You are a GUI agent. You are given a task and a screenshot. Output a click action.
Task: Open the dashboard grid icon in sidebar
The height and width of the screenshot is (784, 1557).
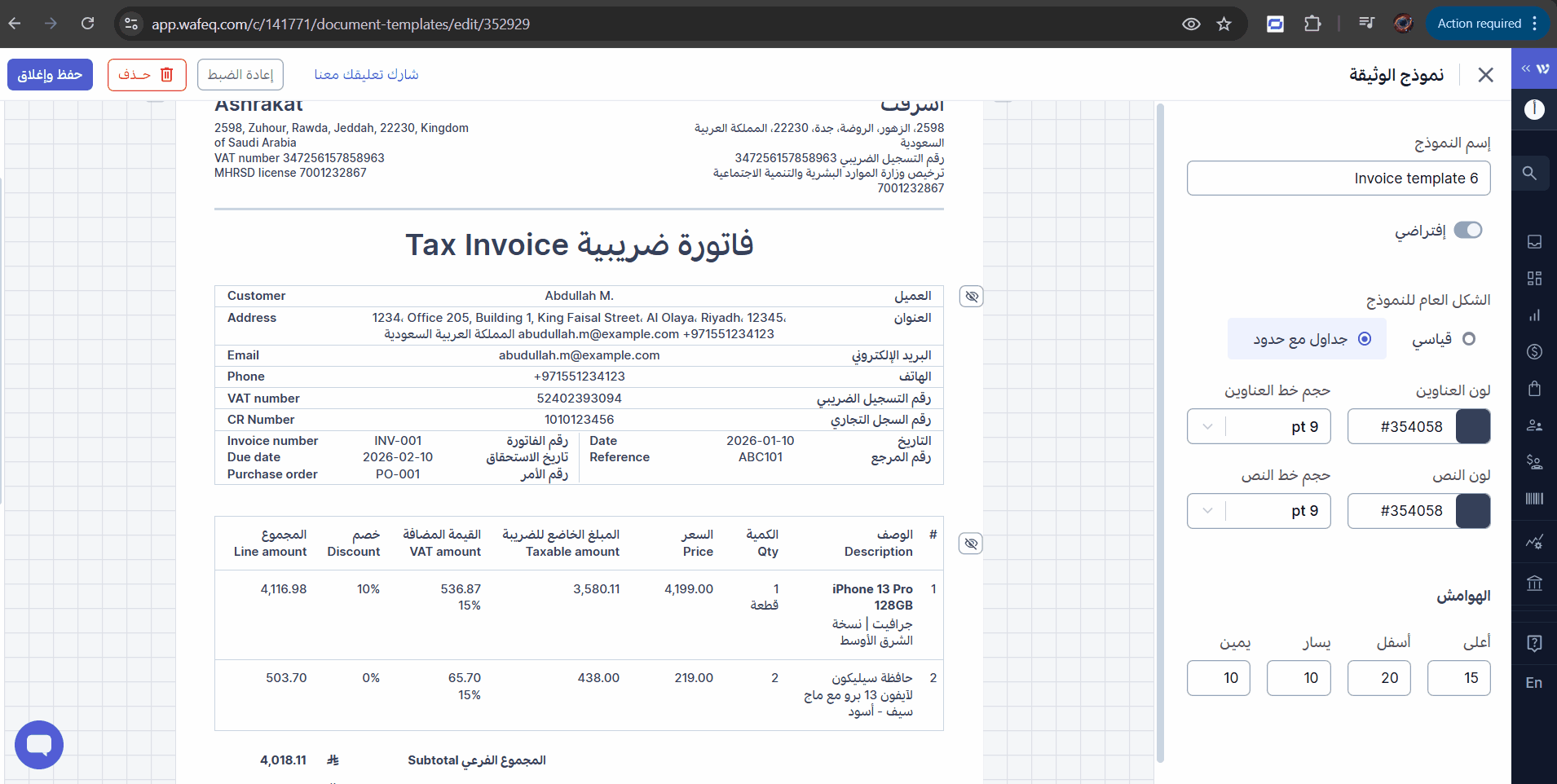(x=1534, y=279)
